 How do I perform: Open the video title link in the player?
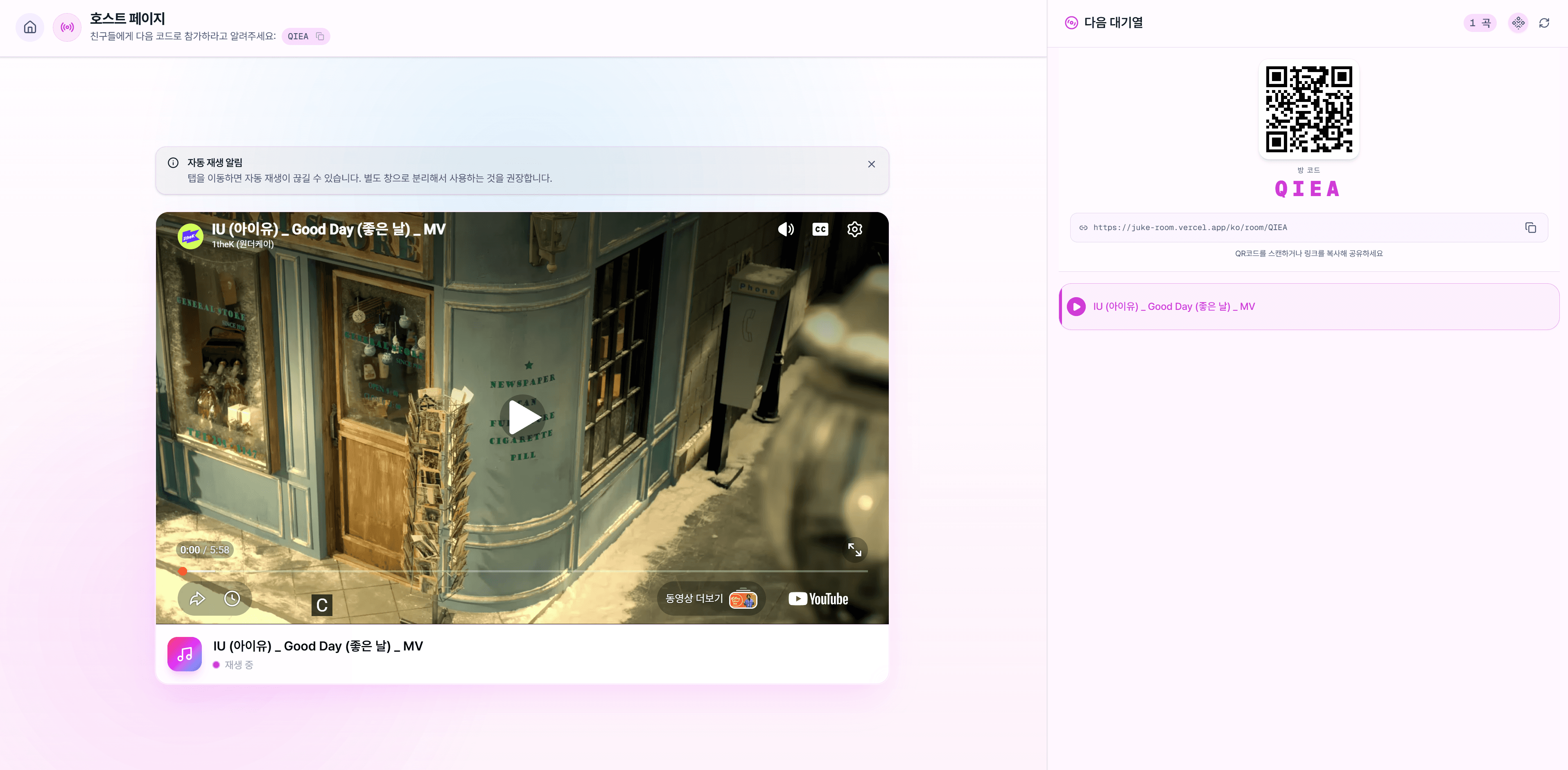[x=329, y=230]
